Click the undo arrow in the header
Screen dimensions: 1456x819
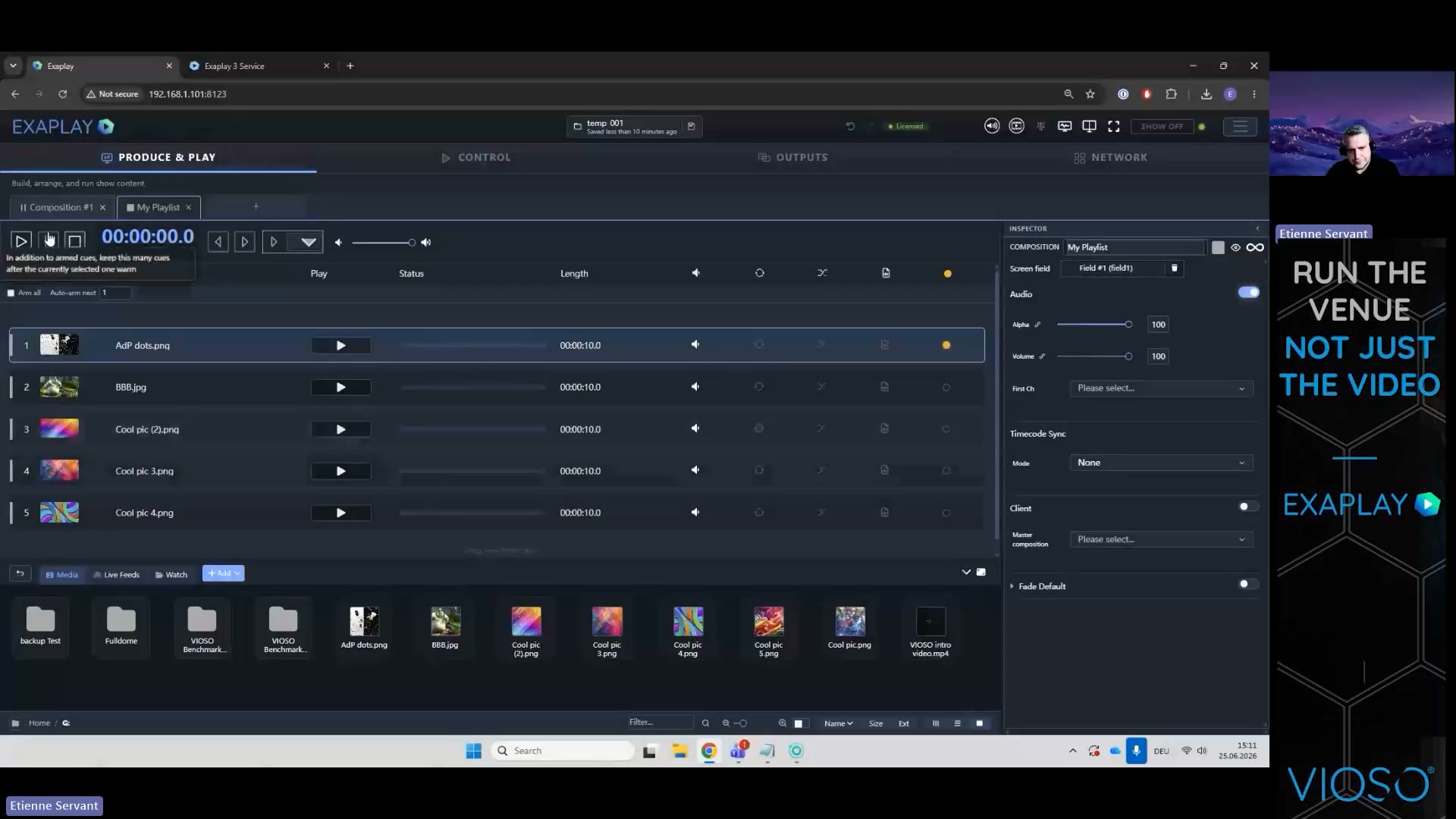tap(850, 127)
